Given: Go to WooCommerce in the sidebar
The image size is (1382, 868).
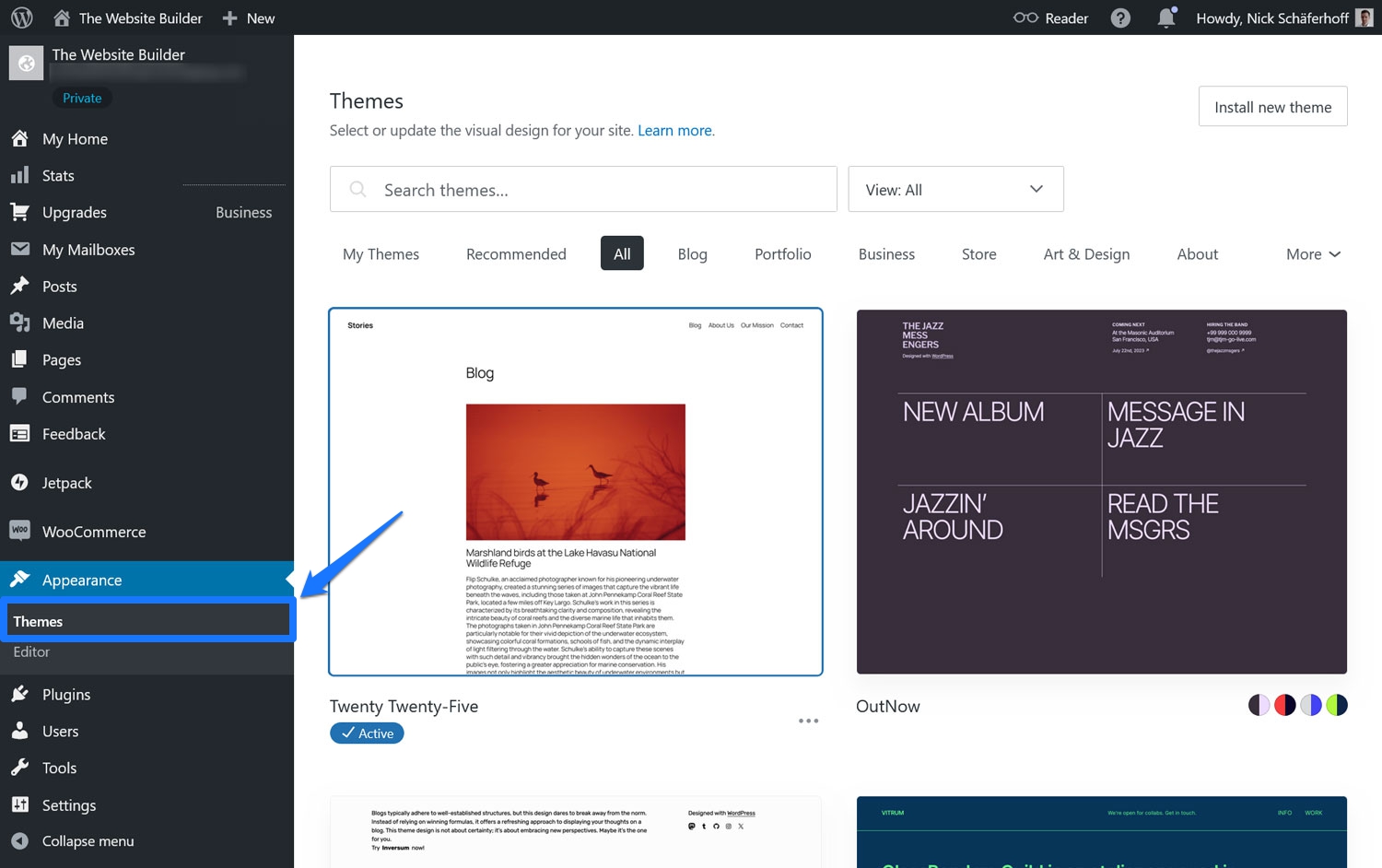Looking at the screenshot, I should [x=93, y=532].
